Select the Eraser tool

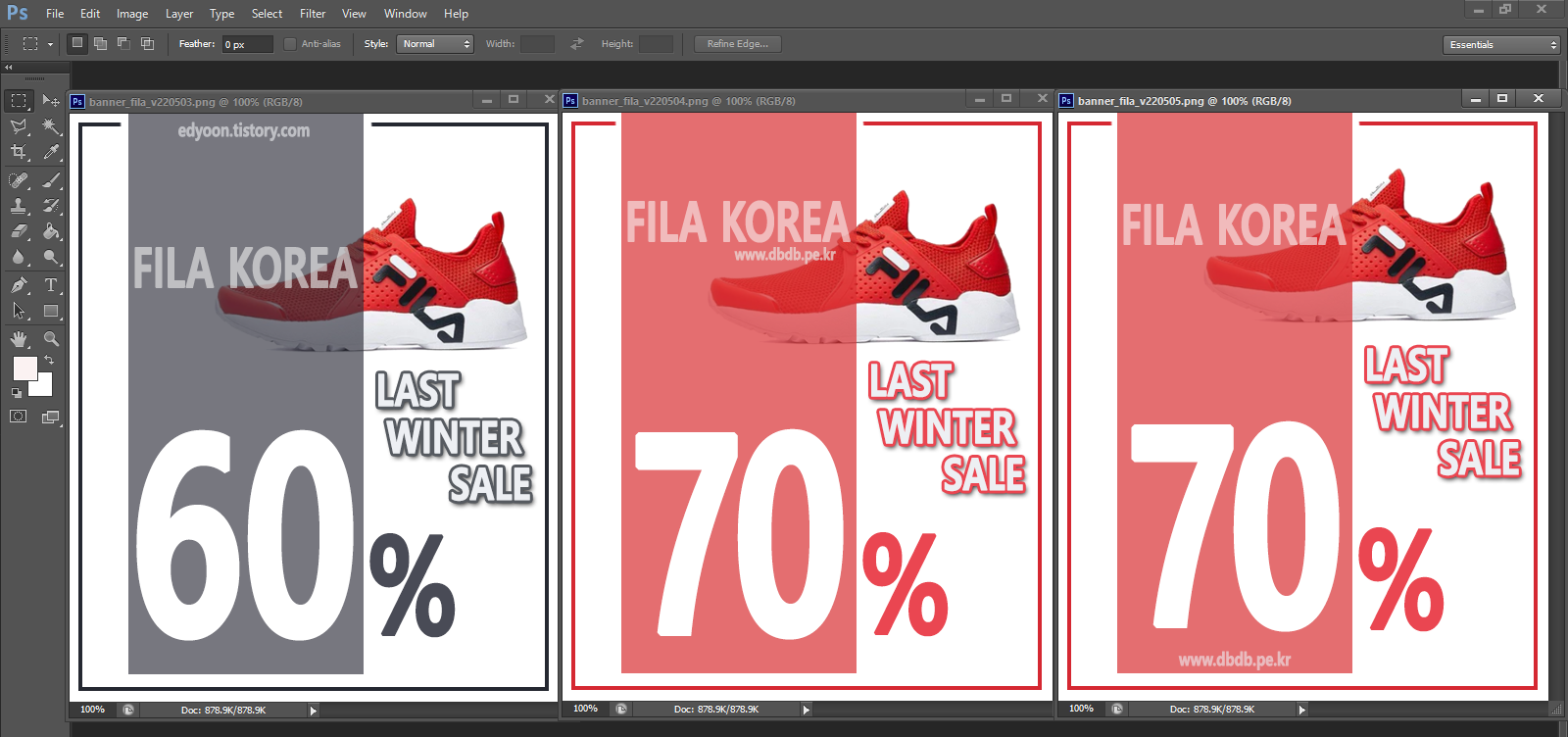click(x=19, y=231)
